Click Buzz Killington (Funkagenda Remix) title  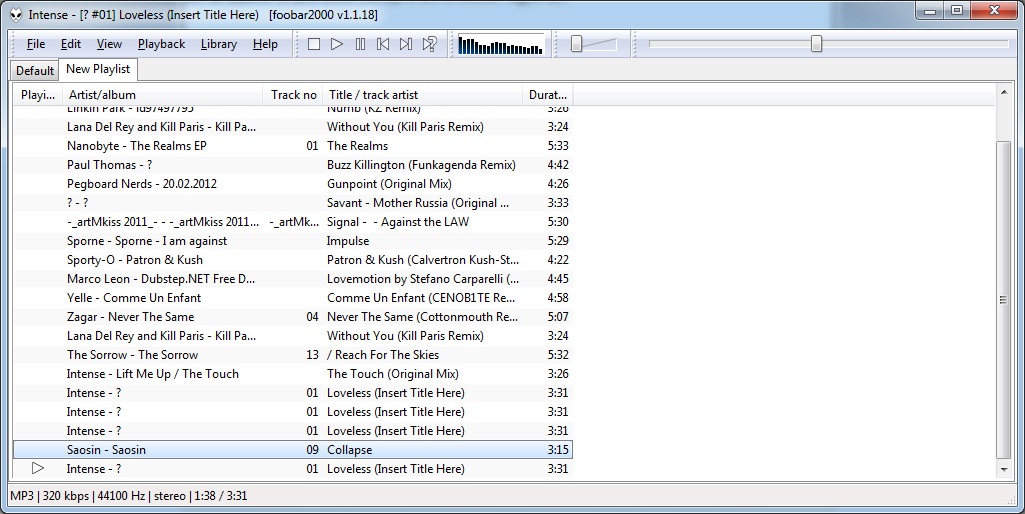421,165
